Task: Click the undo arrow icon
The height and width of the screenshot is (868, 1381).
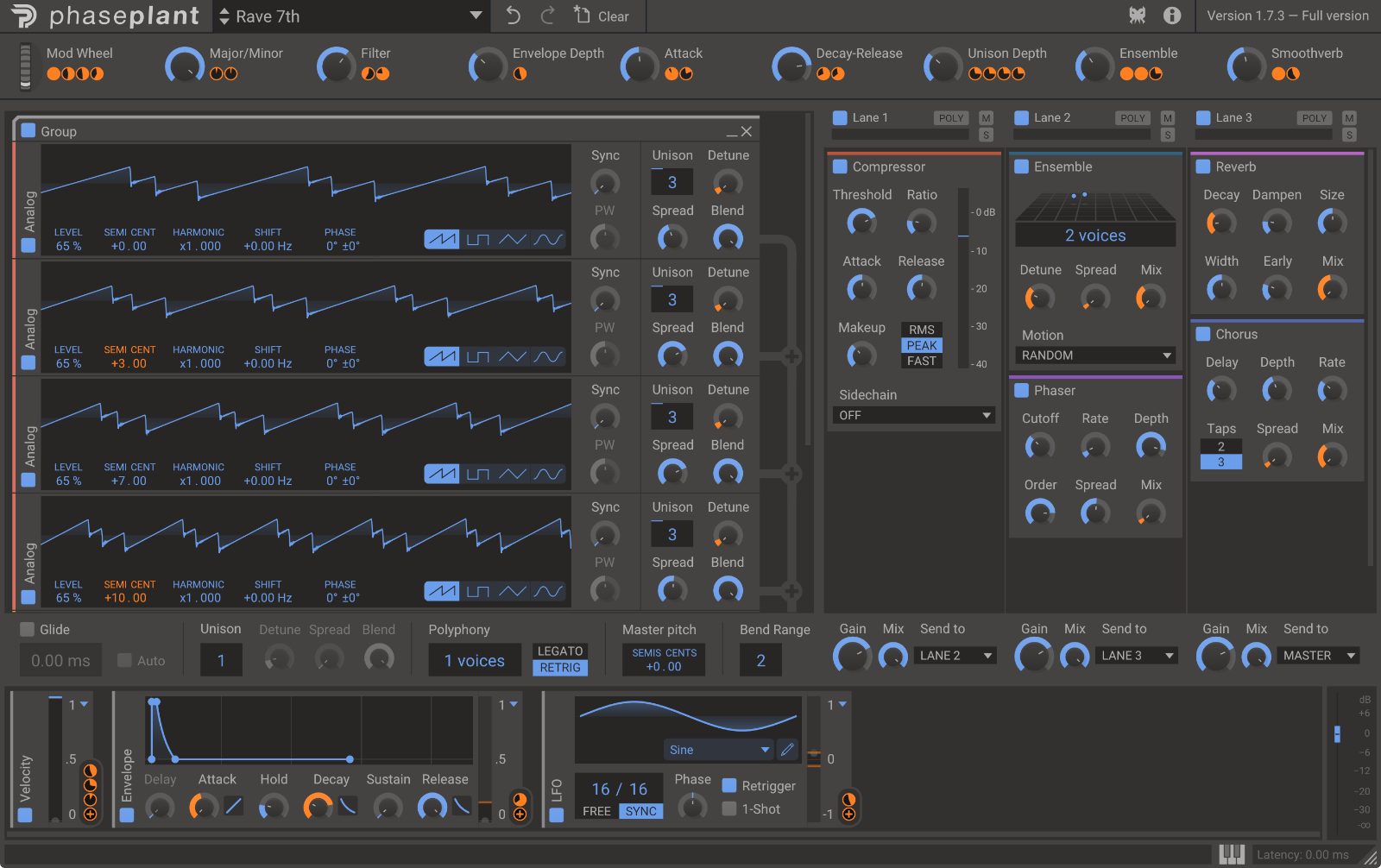Action: pos(514,16)
